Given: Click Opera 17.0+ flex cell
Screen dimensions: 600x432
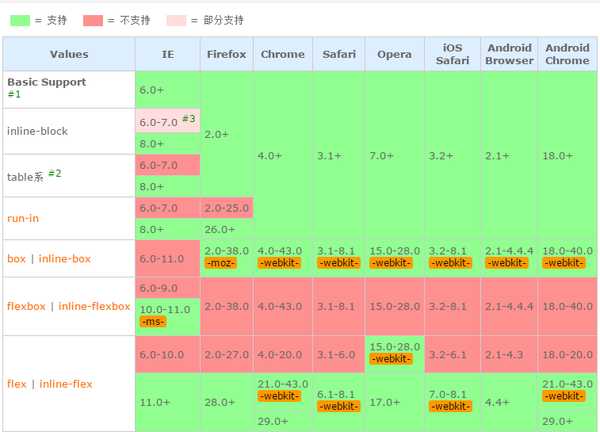Looking at the screenshot, I should [x=395, y=403].
